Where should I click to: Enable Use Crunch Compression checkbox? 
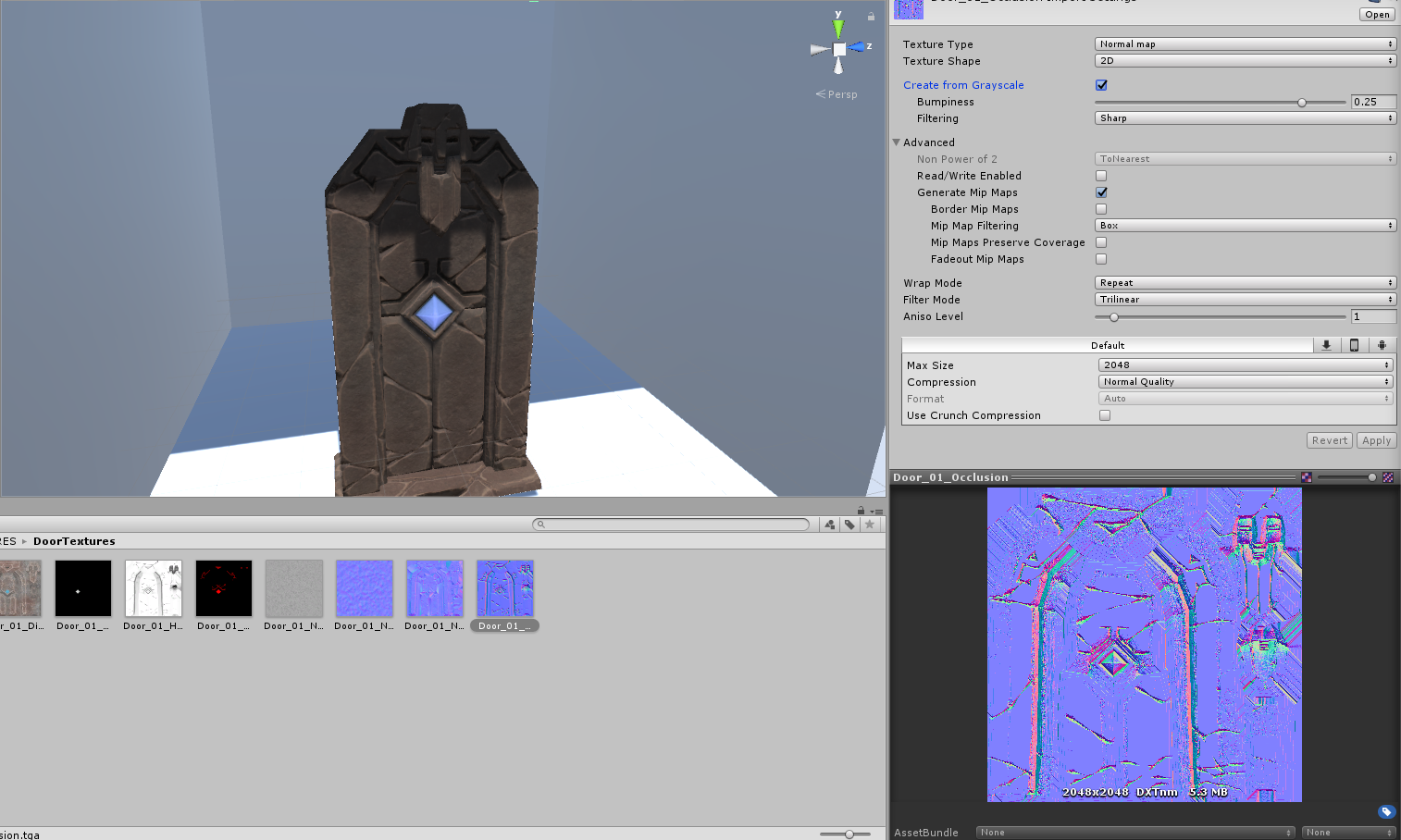point(1104,415)
